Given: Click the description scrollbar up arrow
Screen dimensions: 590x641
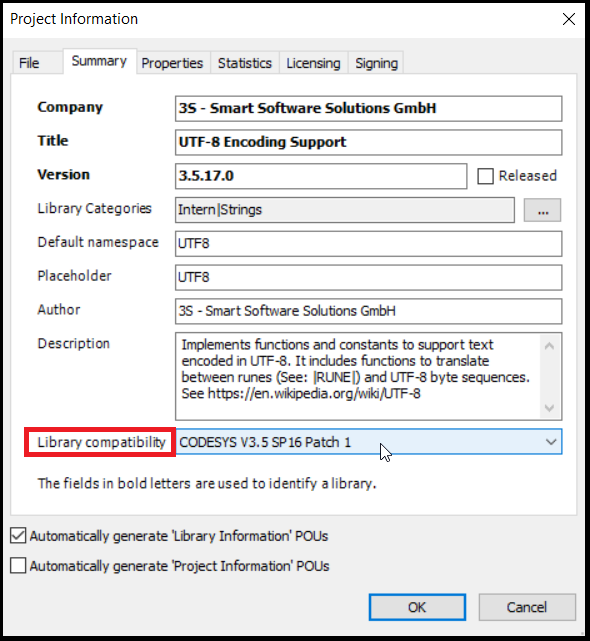Looking at the screenshot, I should tap(550, 346).
